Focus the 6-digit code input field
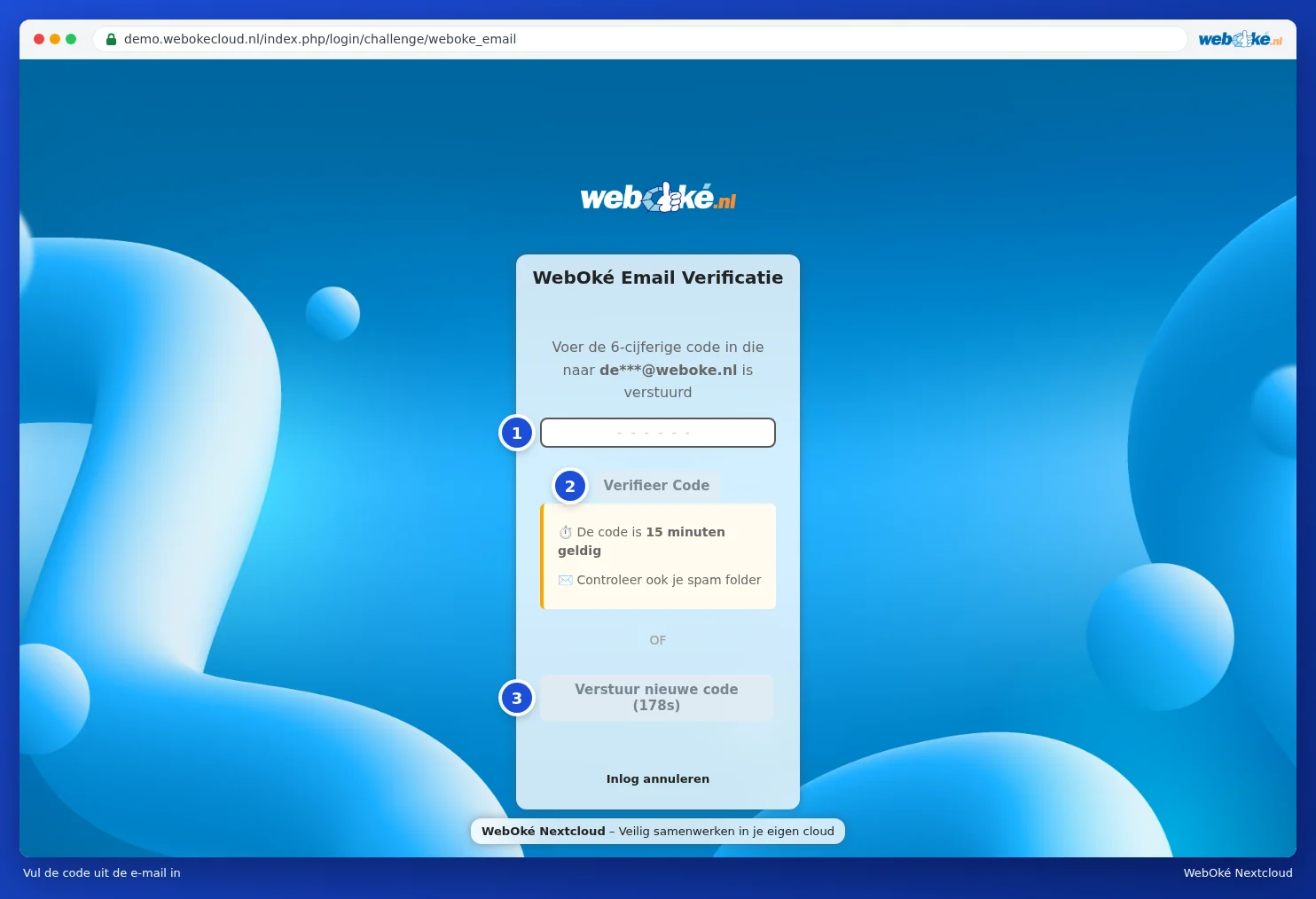Image resolution: width=1316 pixels, height=899 pixels. click(x=658, y=433)
